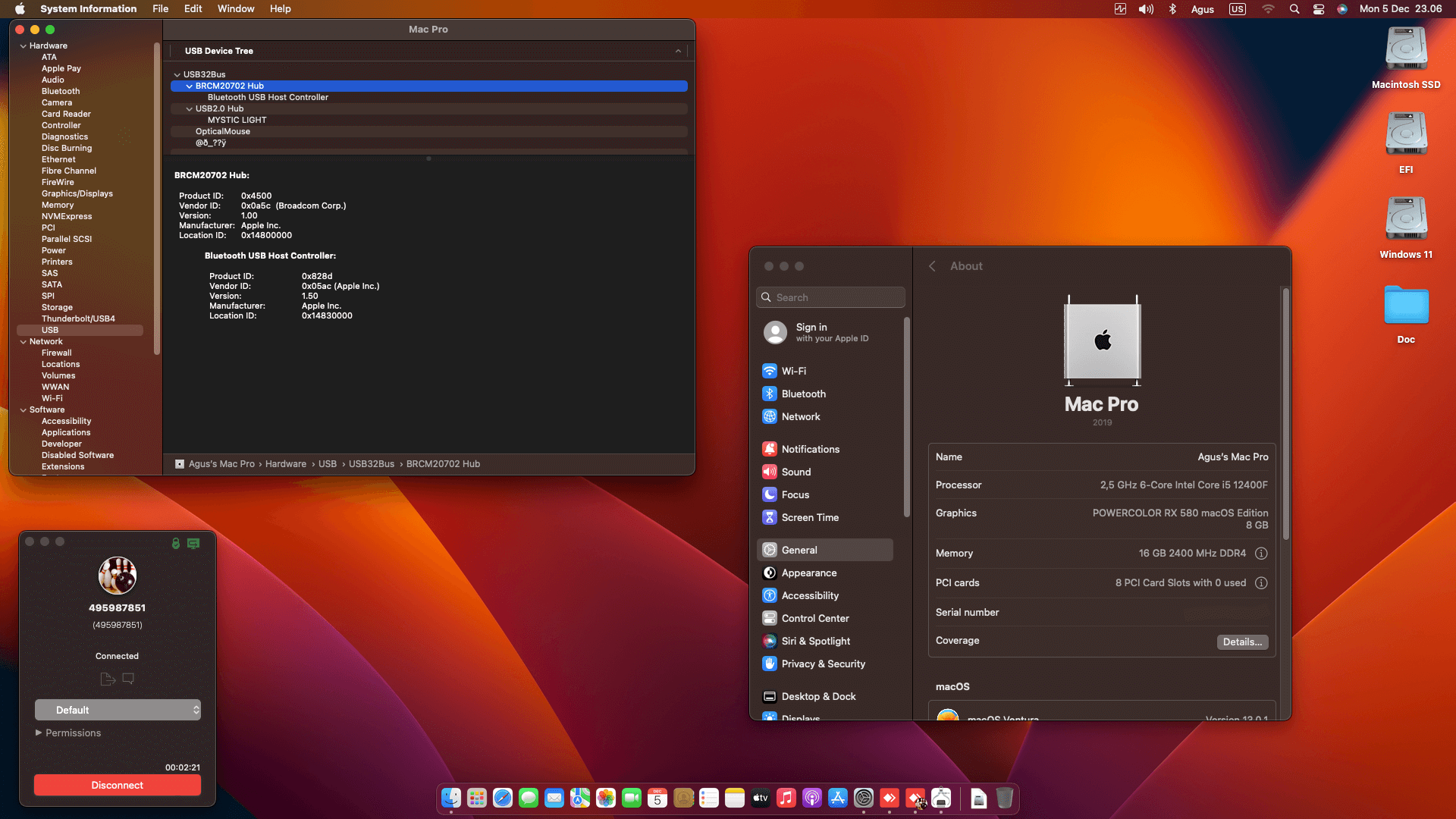Viewport: 1456px width, 819px height.
Task: Open Reminders in the Dock
Action: [709, 798]
